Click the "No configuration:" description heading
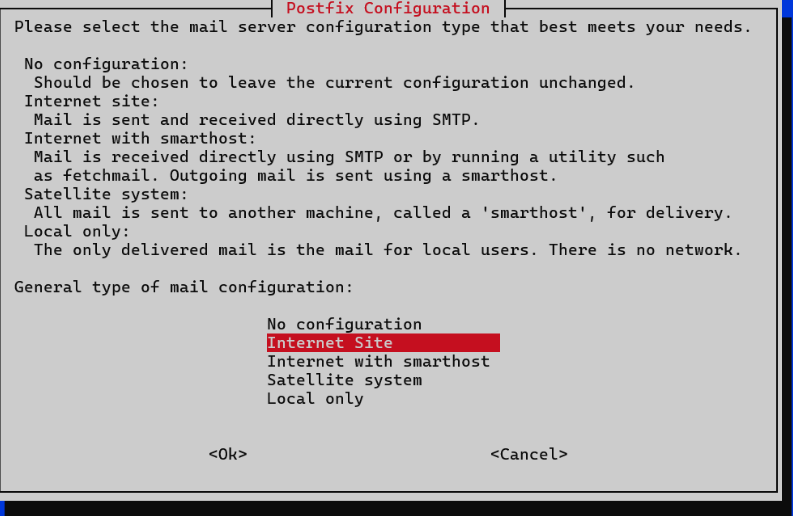793x516 pixels. click(x=106, y=64)
